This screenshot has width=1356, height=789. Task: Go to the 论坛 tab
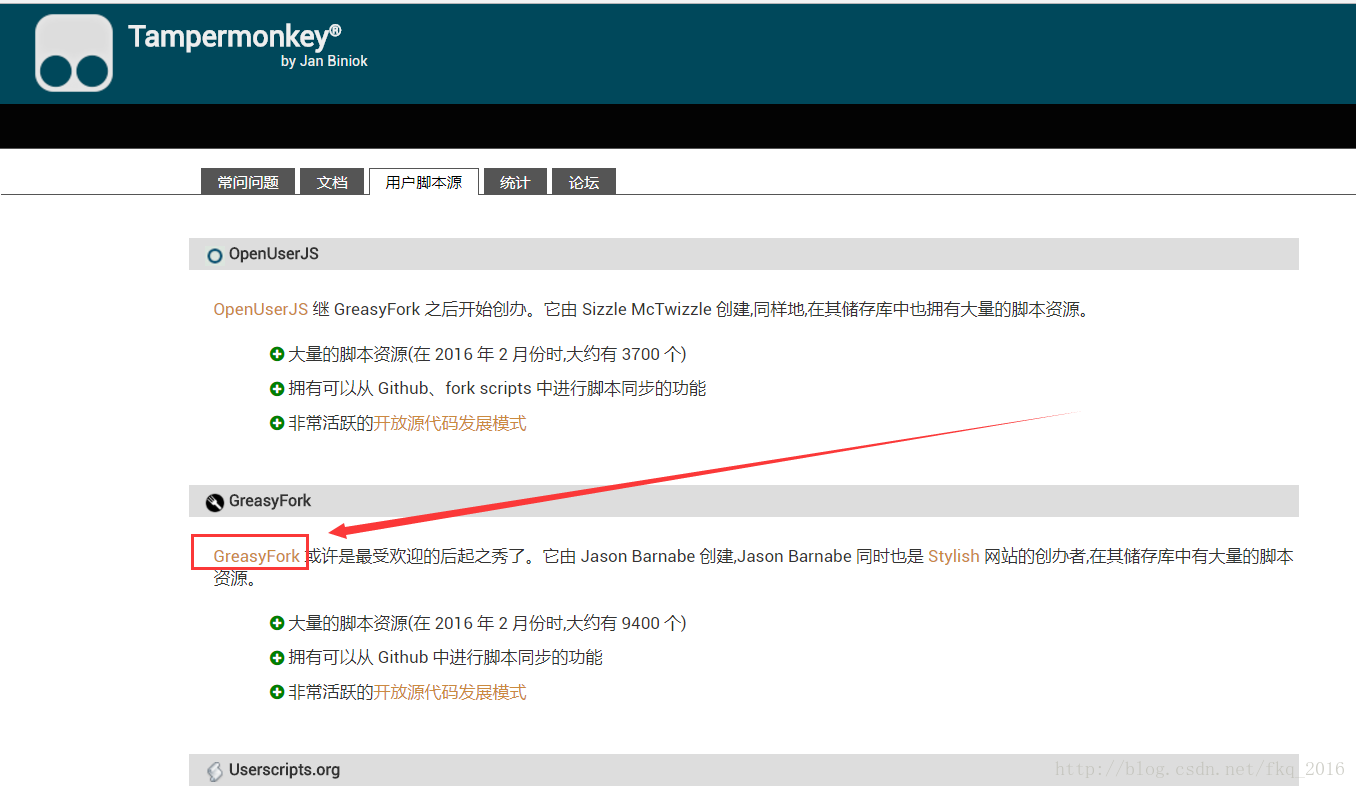point(584,182)
